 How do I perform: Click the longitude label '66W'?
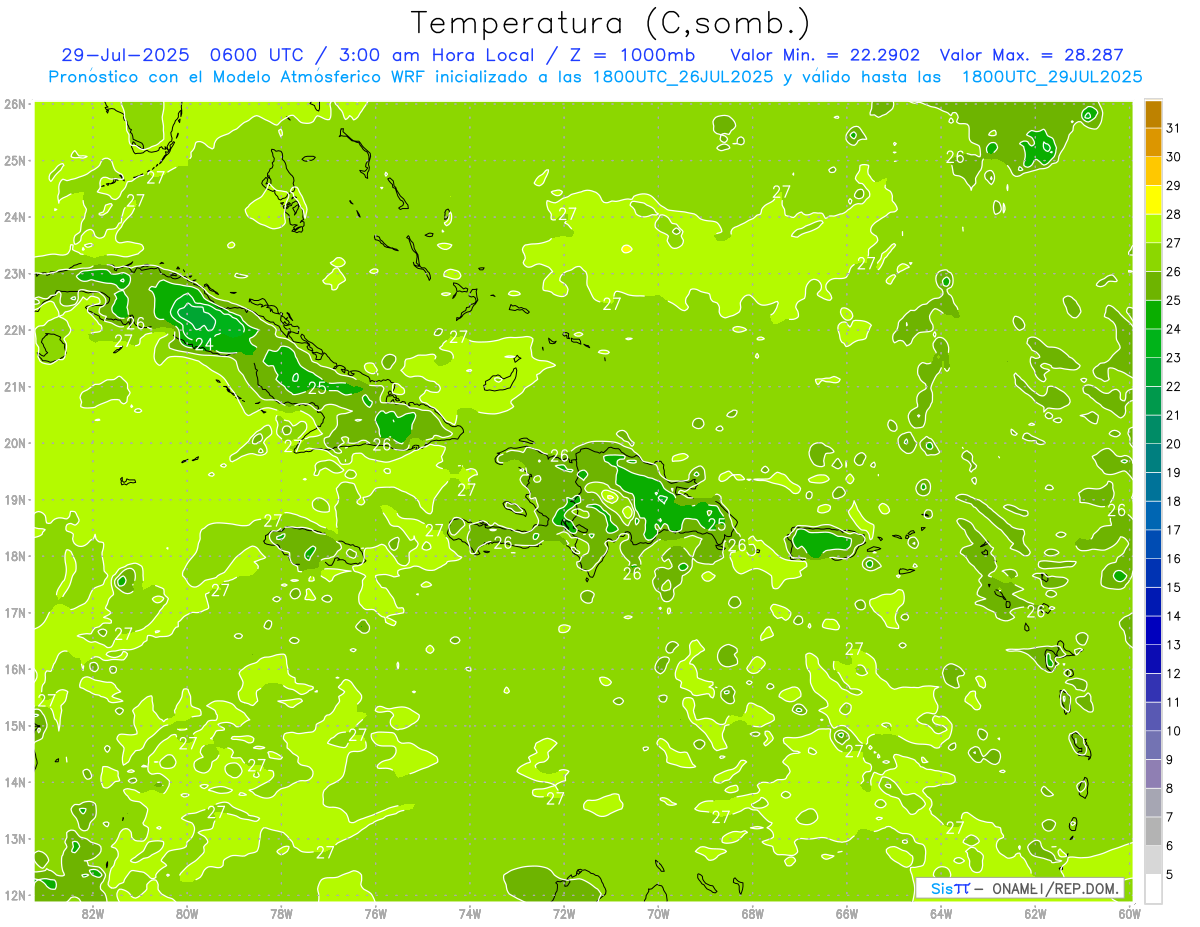tap(847, 913)
